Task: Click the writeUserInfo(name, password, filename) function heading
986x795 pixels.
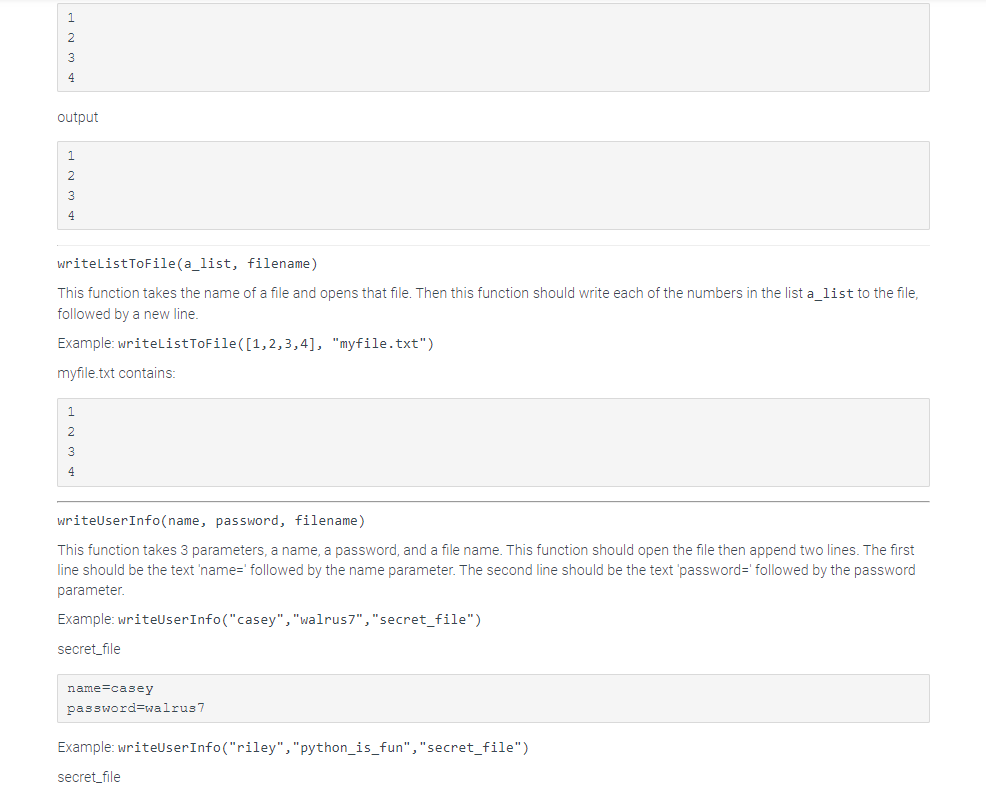Action: click(x=211, y=520)
